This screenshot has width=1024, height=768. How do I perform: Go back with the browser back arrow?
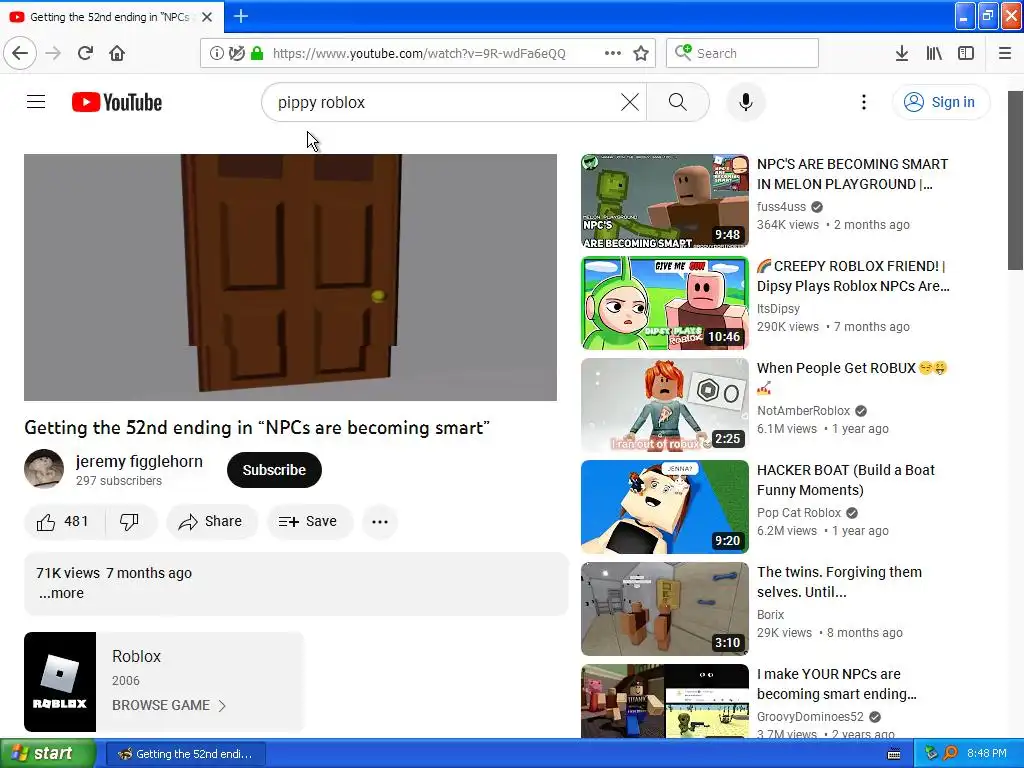[x=20, y=53]
